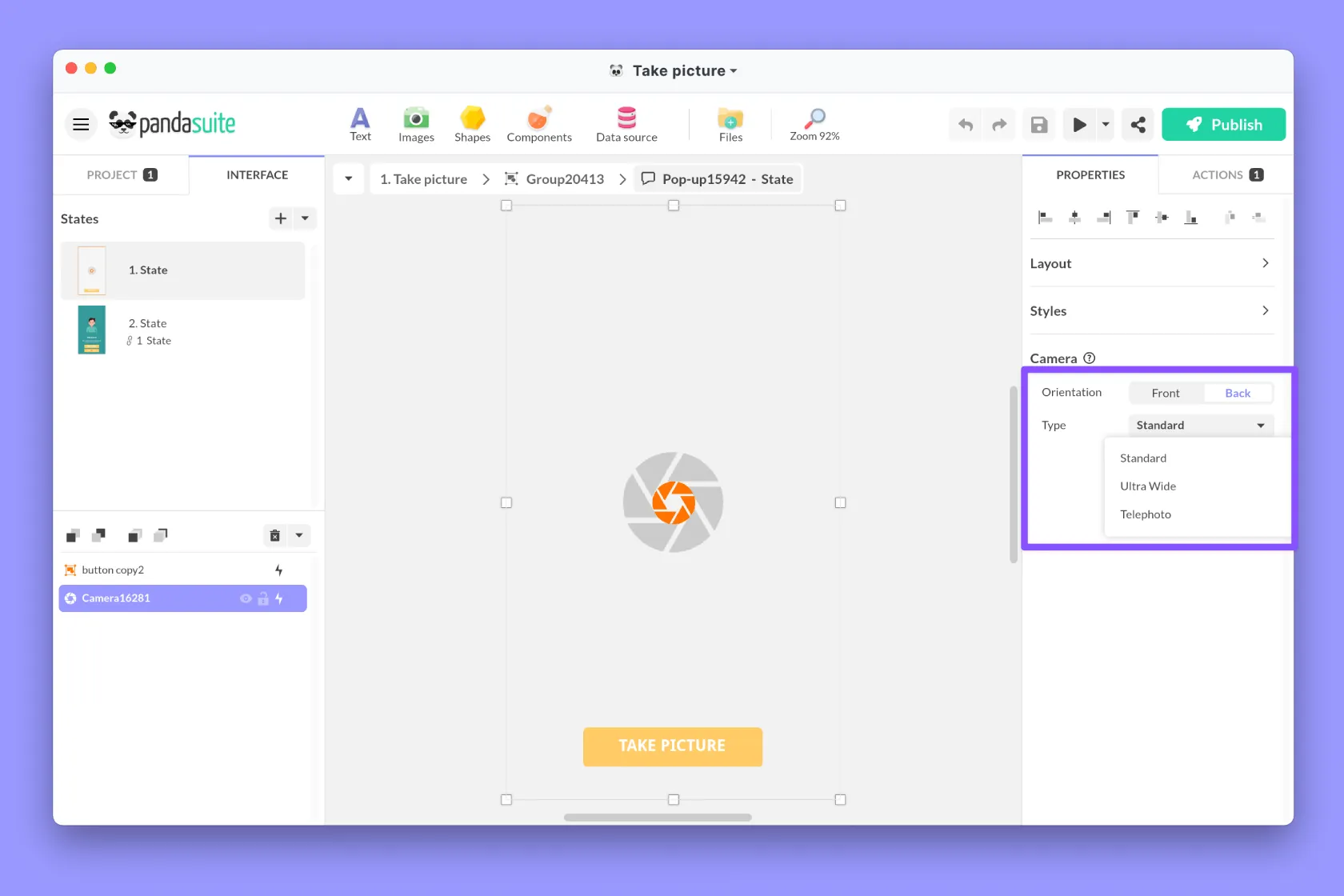Switch to the Project tab
The height and width of the screenshot is (896, 1344).
coord(121,174)
